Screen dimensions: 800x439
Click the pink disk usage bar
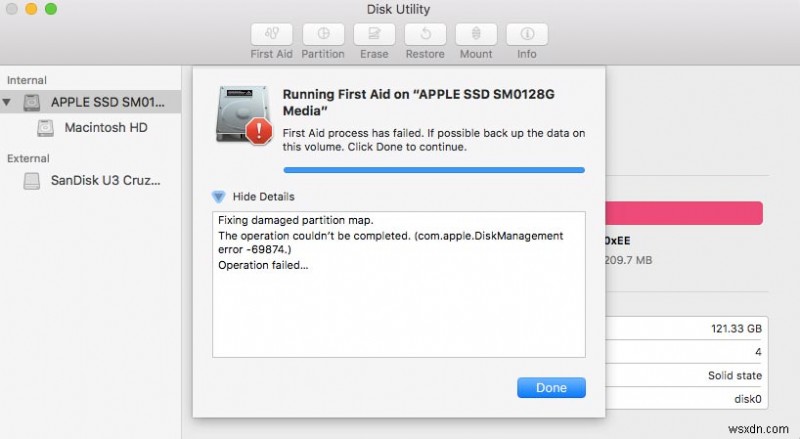(x=683, y=212)
